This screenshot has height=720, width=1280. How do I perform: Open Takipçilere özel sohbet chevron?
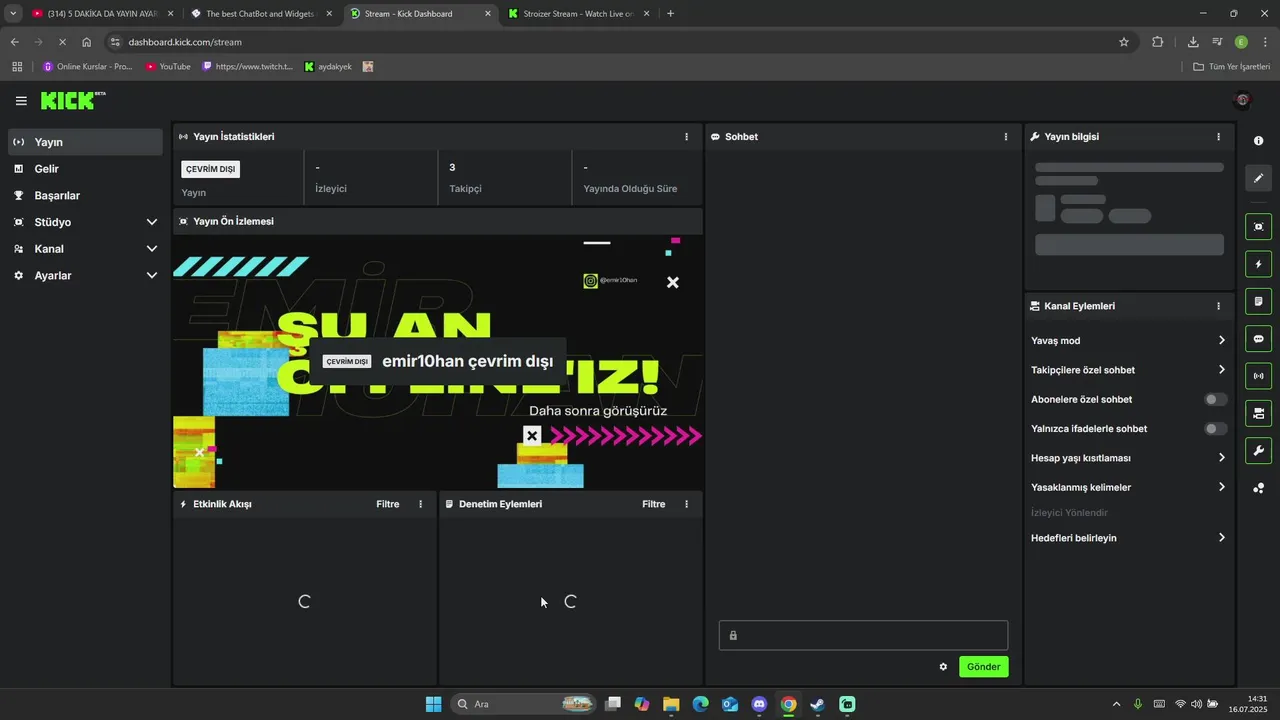click(1222, 370)
